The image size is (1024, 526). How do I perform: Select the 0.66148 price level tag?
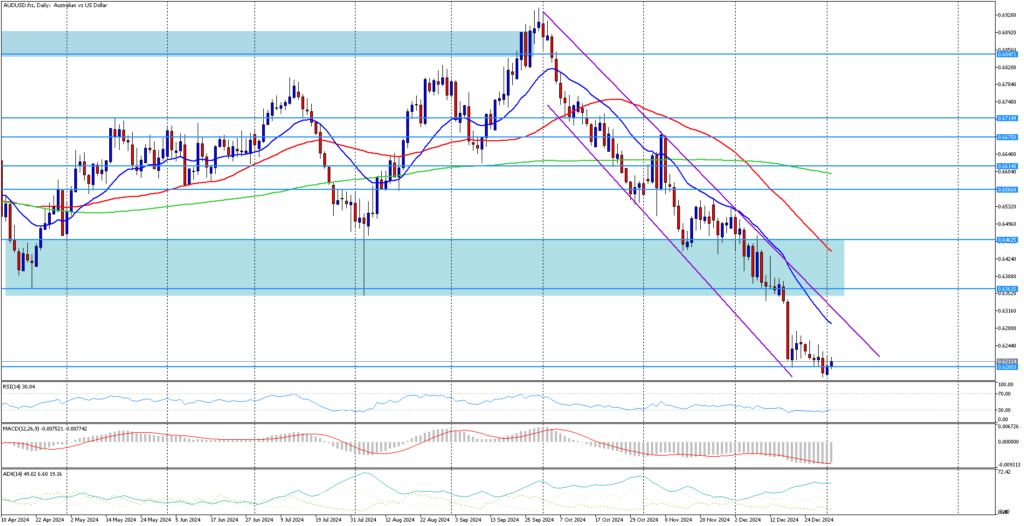point(1006,166)
